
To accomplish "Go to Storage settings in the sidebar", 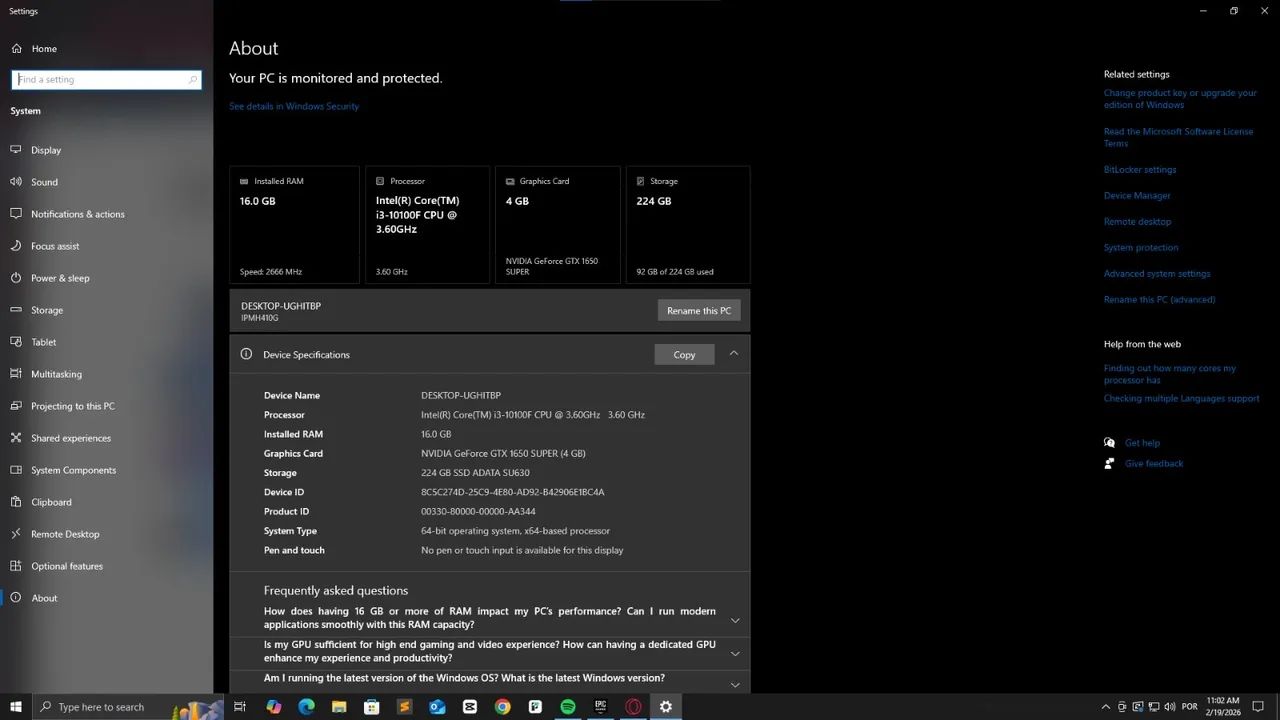I will point(46,309).
